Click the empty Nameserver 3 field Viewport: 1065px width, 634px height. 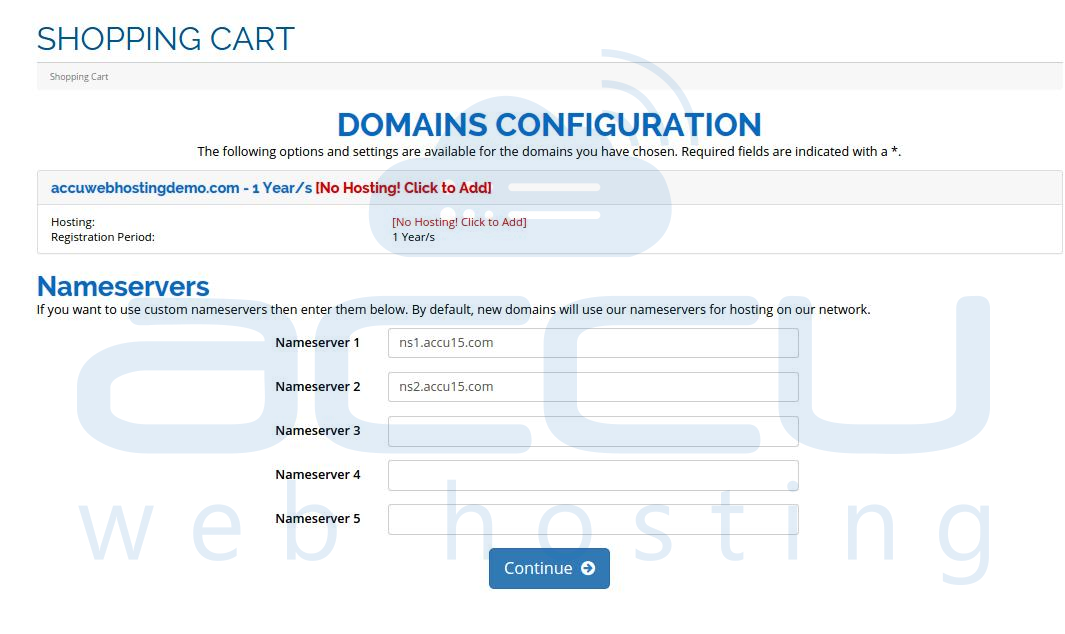tap(593, 431)
